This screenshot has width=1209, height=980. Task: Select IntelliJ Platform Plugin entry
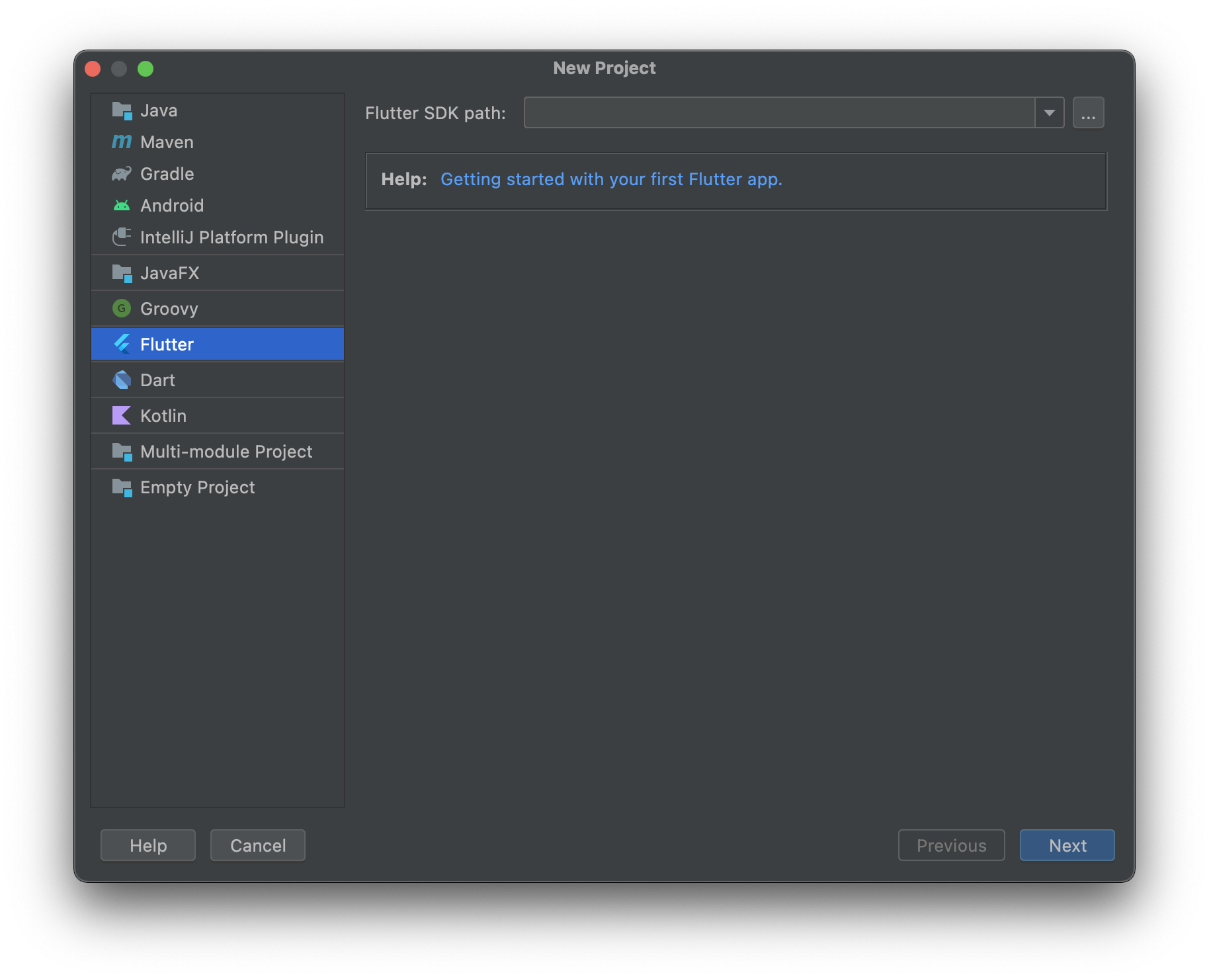click(218, 237)
